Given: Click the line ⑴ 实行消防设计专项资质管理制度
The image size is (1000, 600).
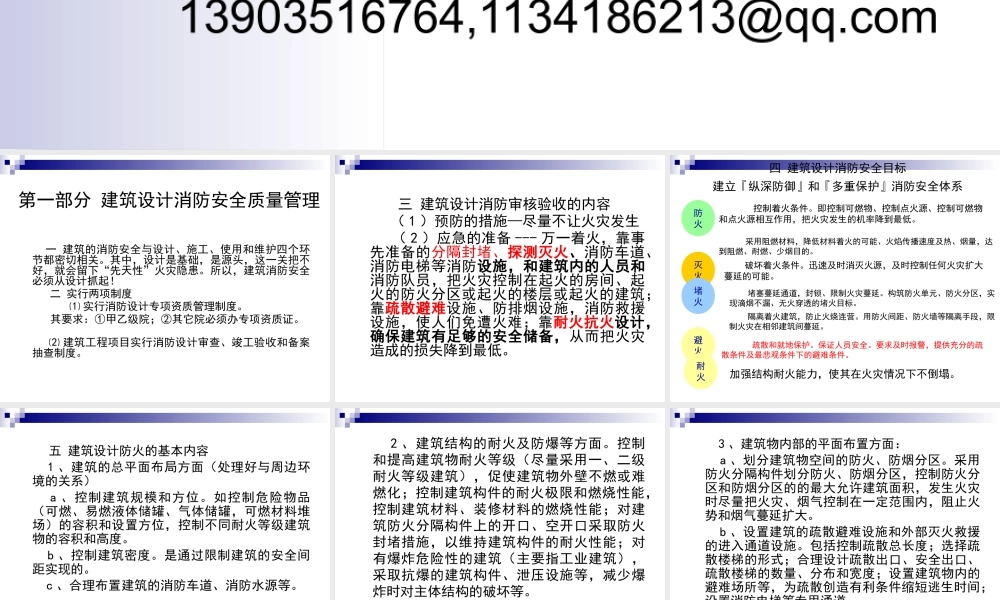Looking at the screenshot, I should click(155, 306).
